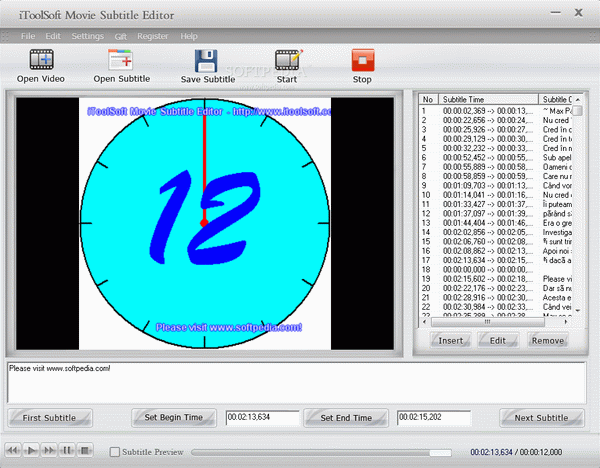
Task: Click the subtitle text box showing softpedia text
Action: click(x=297, y=382)
